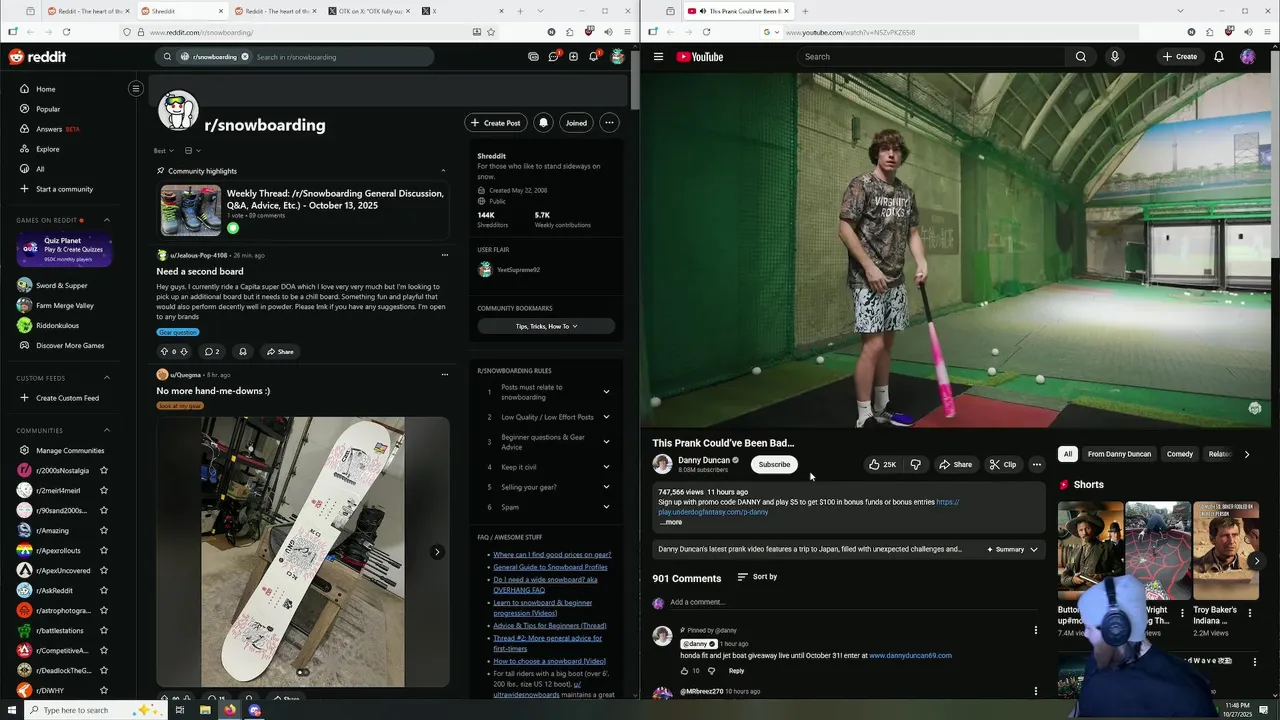The height and width of the screenshot is (720, 1280).
Task: Subscribe to Danny Duncan channel
Action: click(x=774, y=464)
